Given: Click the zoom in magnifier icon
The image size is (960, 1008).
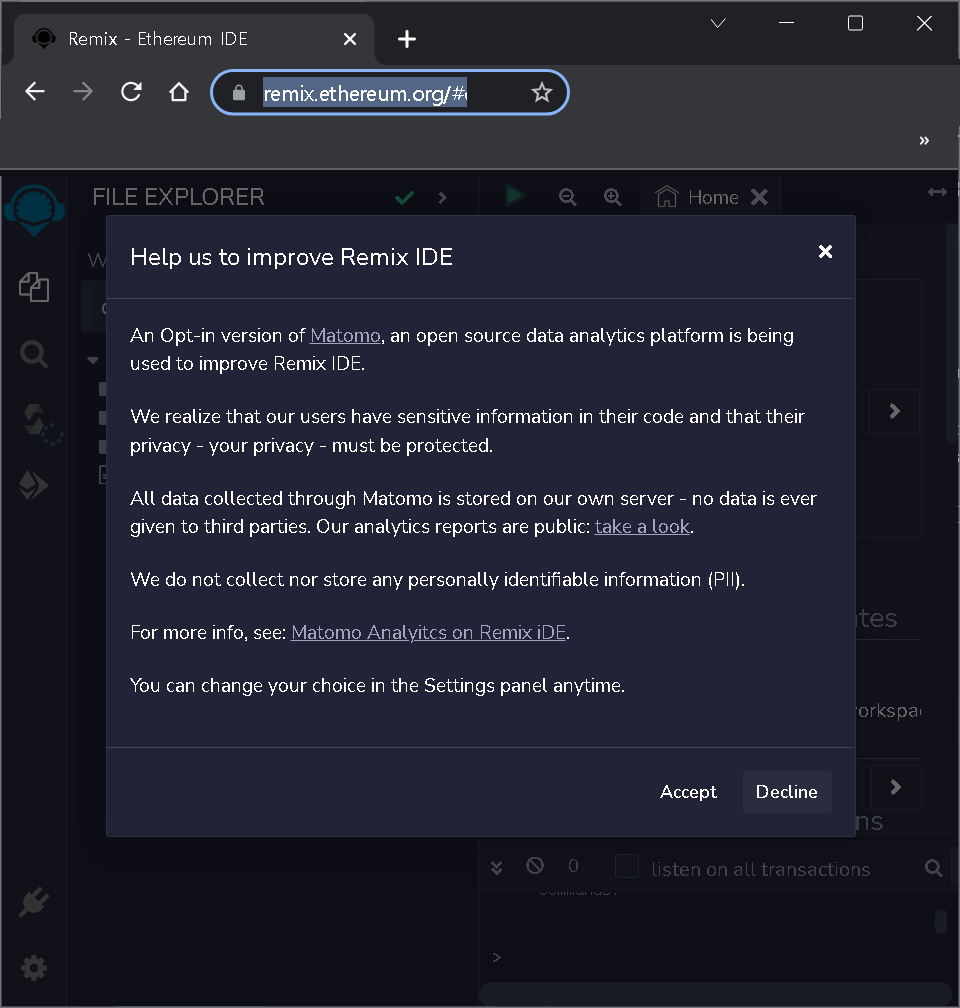Looking at the screenshot, I should coord(613,197).
